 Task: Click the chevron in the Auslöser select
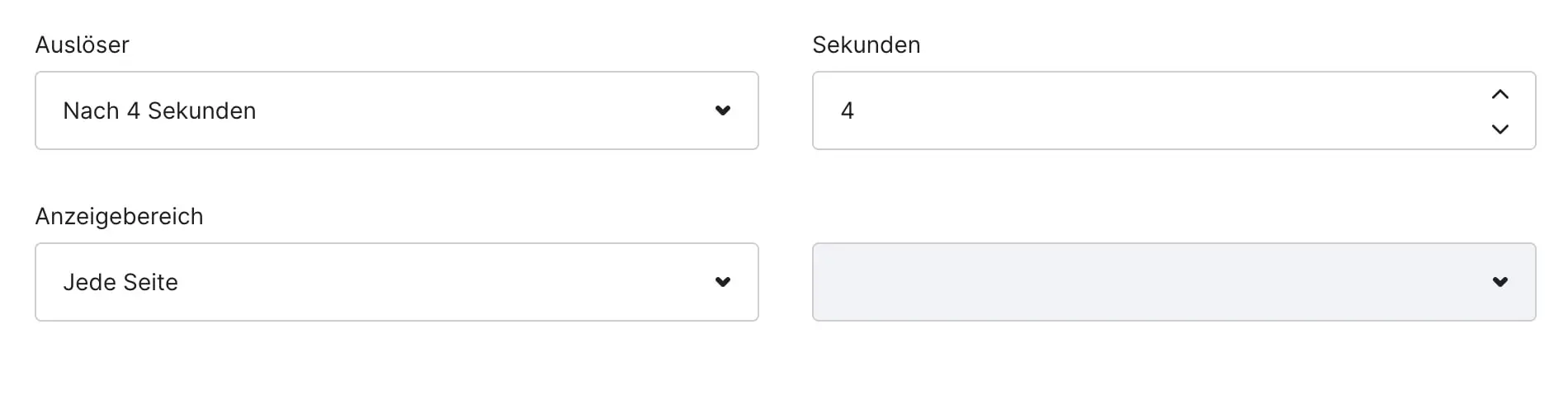tap(723, 110)
